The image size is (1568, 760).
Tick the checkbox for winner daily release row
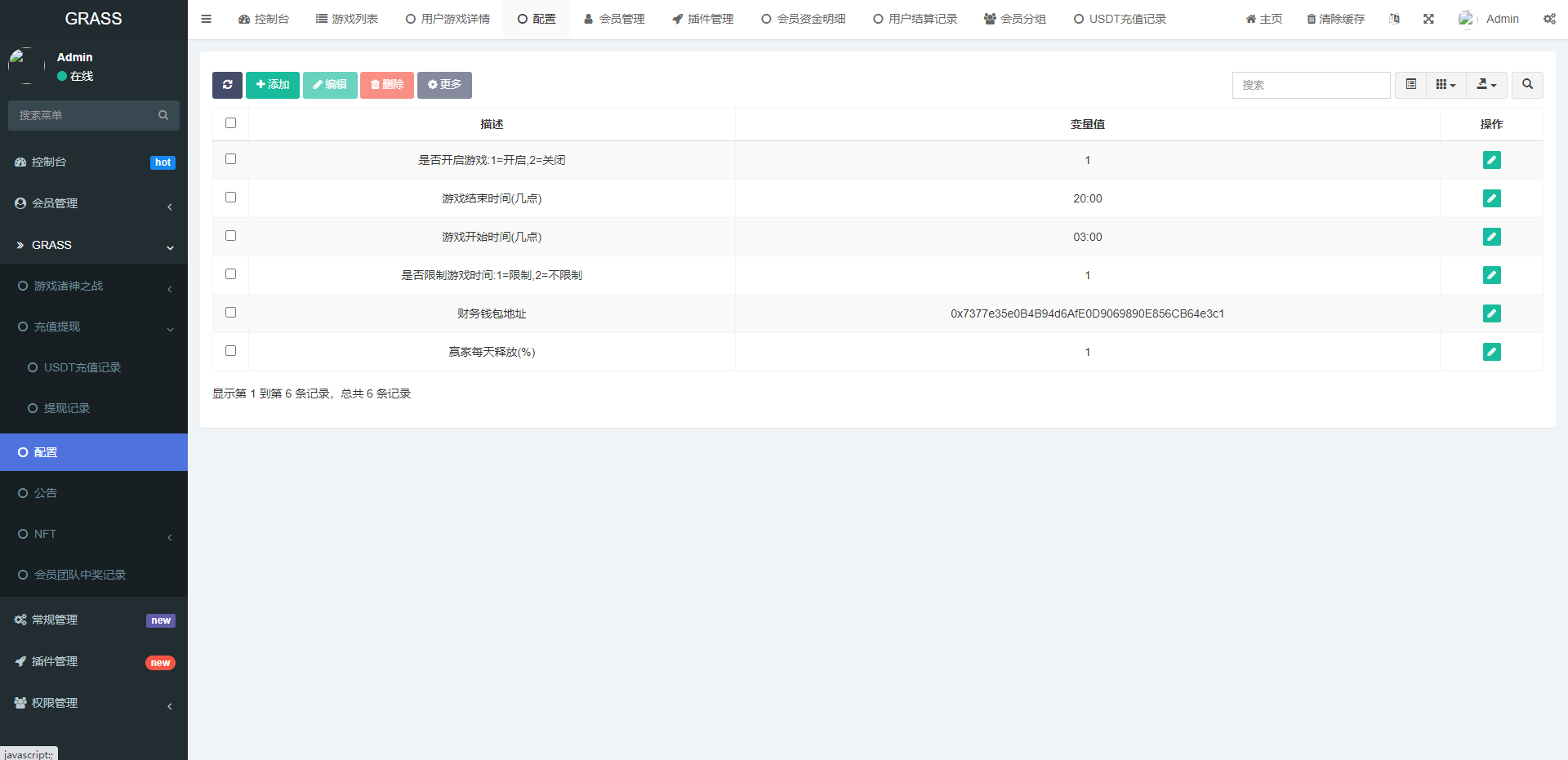(x=230, y=351)
